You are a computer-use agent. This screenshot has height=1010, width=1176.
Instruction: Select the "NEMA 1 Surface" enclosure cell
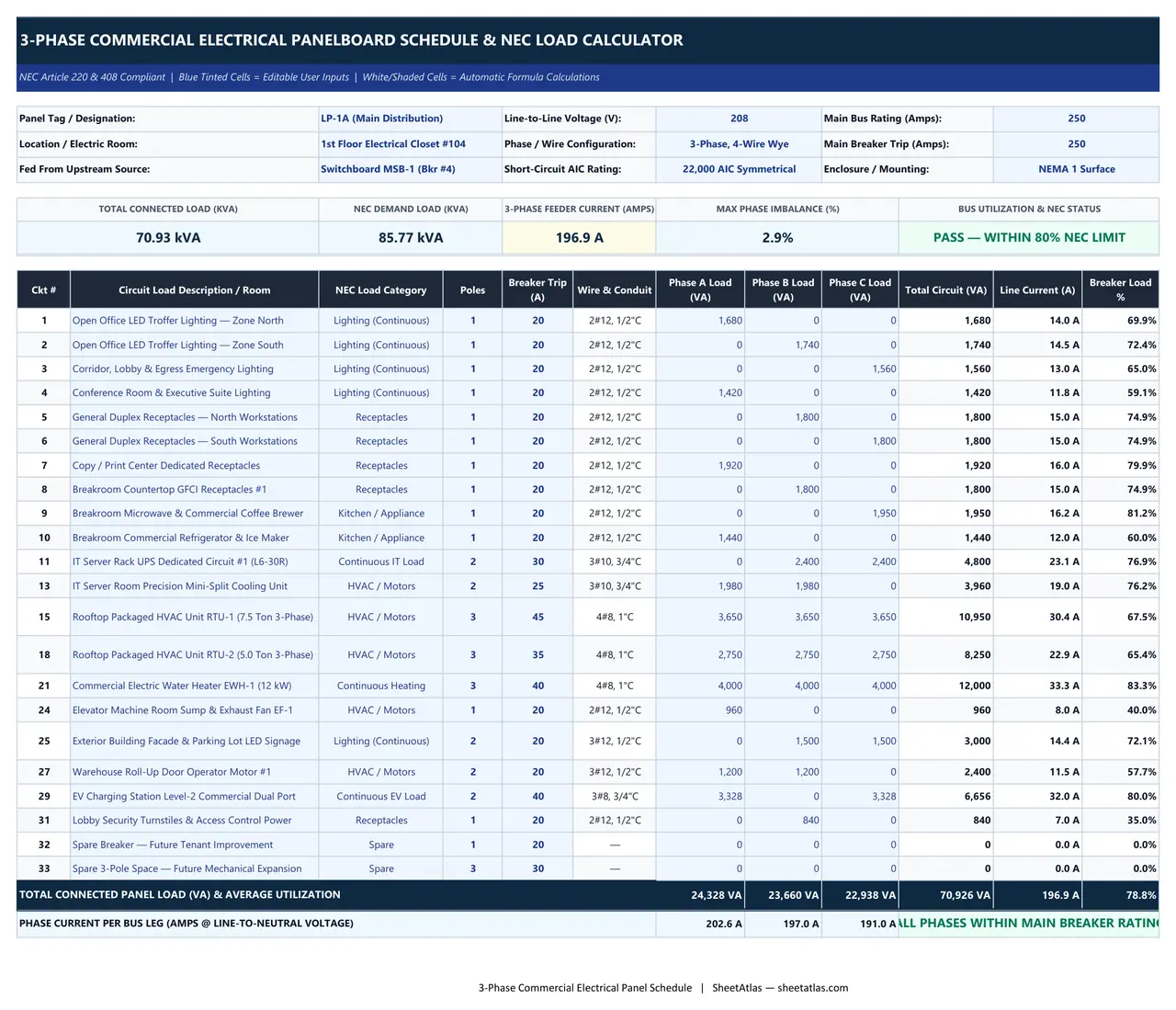pos(1076,169)
